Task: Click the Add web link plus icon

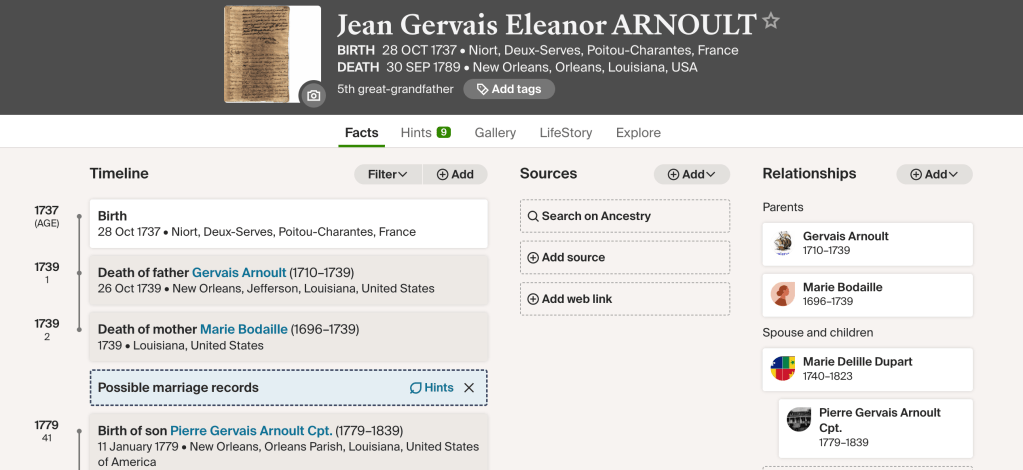Action: [533, 299]
